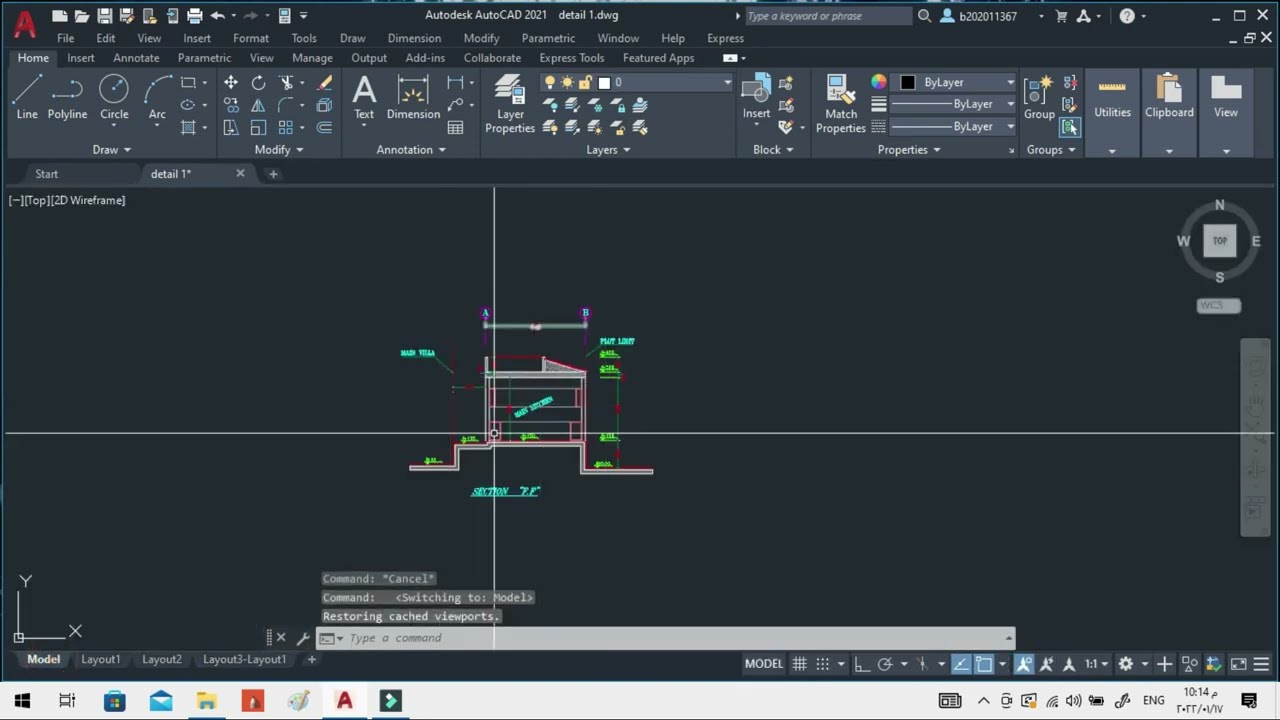Screen dimensions: 1280x720
Task: Activate the Mirror tool
Action: (258, 105)
